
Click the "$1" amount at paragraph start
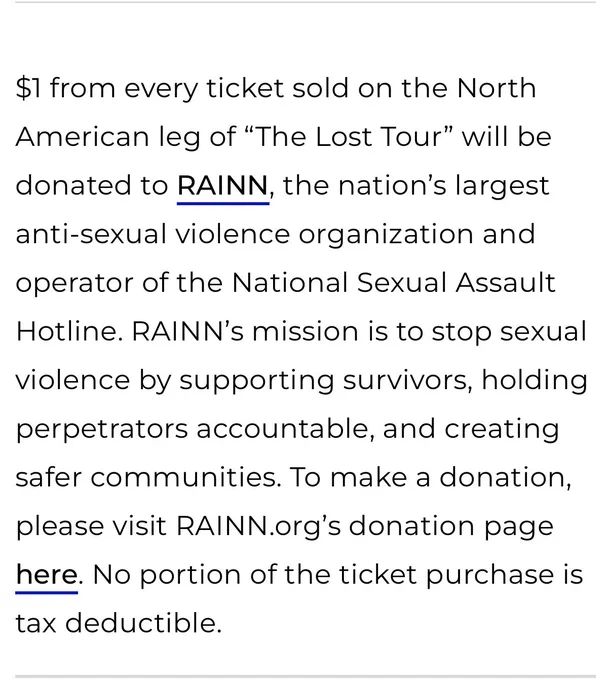(x=29, y=88)
